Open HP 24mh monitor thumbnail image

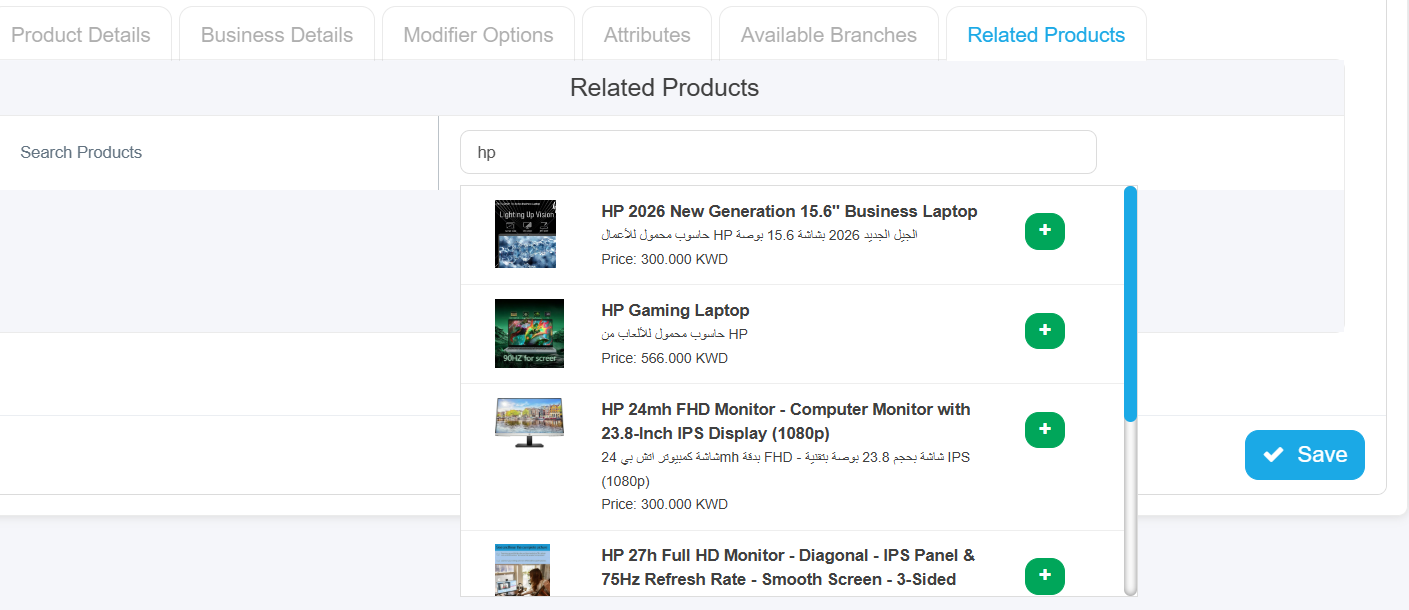coord(529,423)
